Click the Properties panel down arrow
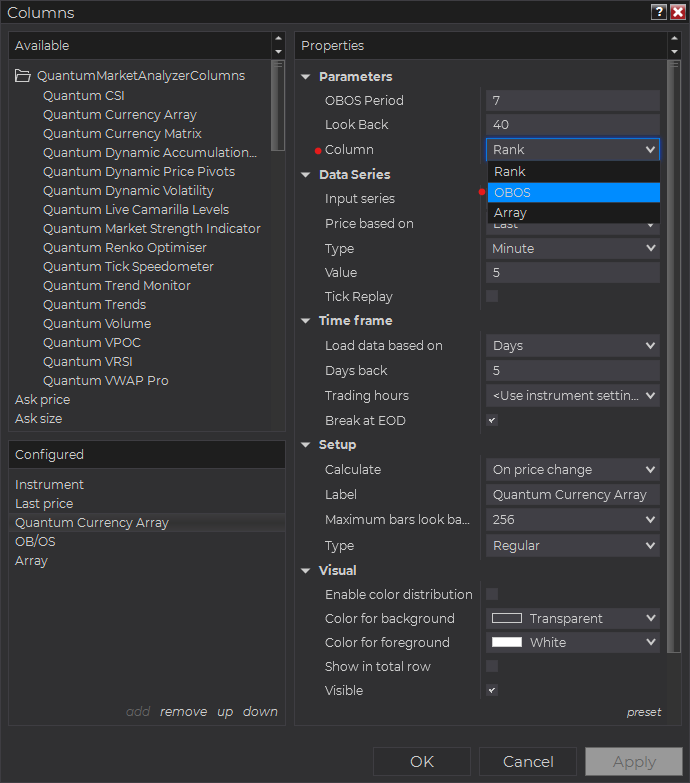This screenshot has width=690, height=783. click(x=674, y=52)
